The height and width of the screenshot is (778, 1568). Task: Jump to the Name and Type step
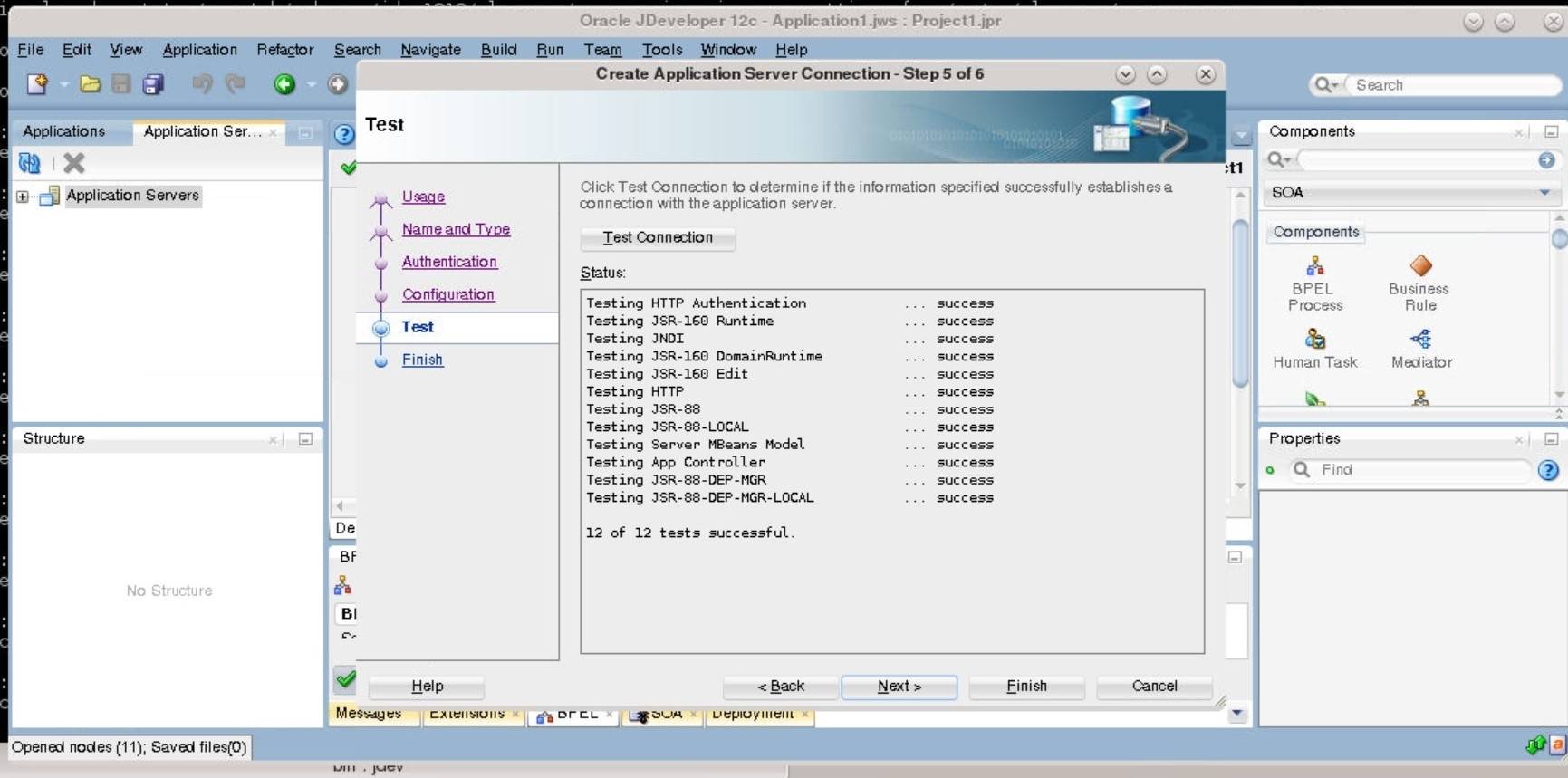[x=456, y=229]
